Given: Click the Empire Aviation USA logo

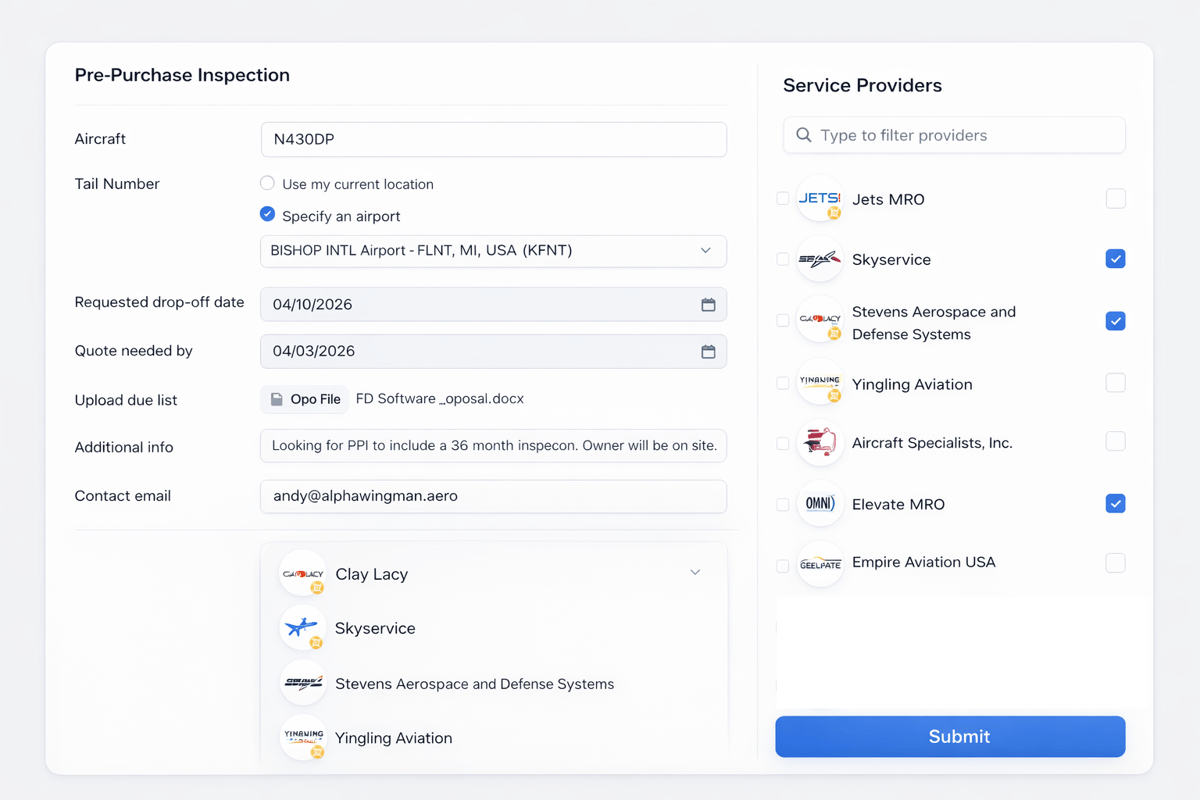Looking at the screenshot, I should tap(820, 563).
